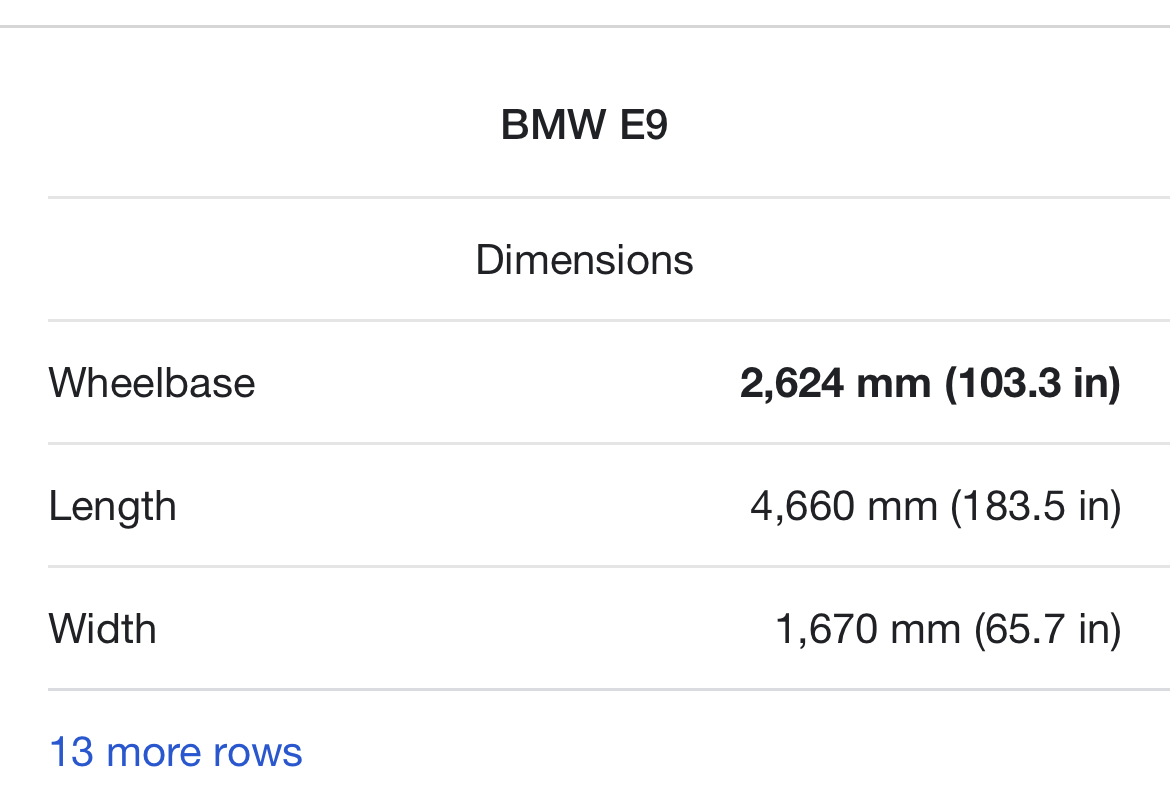Click the number 13 in the rows link
This screenshot has width=1170, height=811.
(x=71, y=752)
